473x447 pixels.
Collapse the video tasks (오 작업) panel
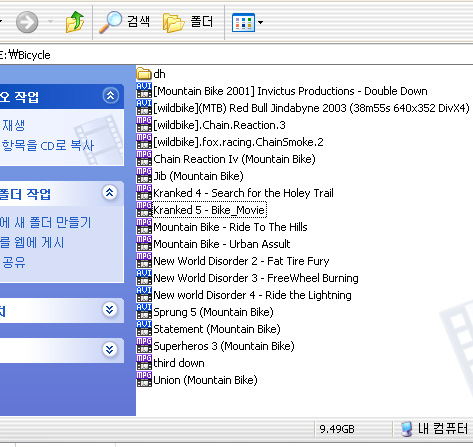(110, 96)
